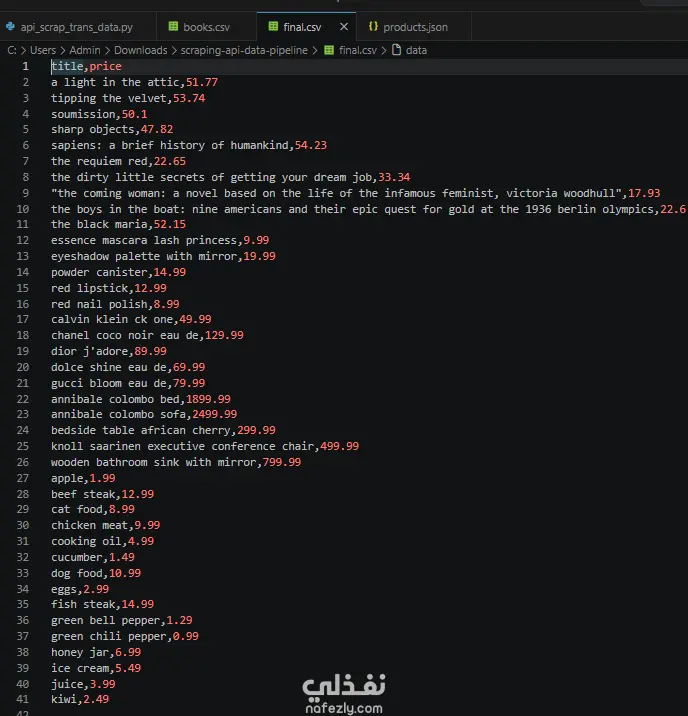Click 'honey jar' row text
This screenshot has height=716, width=688.
pyautogui.click(x=80, y=652)
